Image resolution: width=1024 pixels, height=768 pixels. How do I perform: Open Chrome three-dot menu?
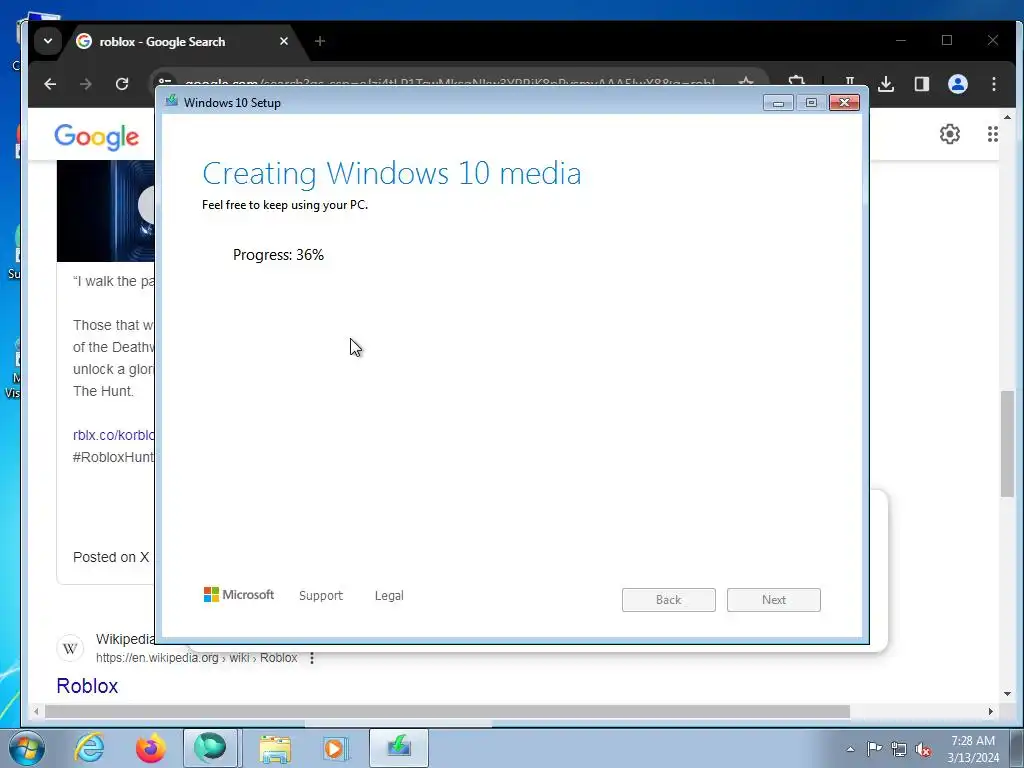pos(993,84)
